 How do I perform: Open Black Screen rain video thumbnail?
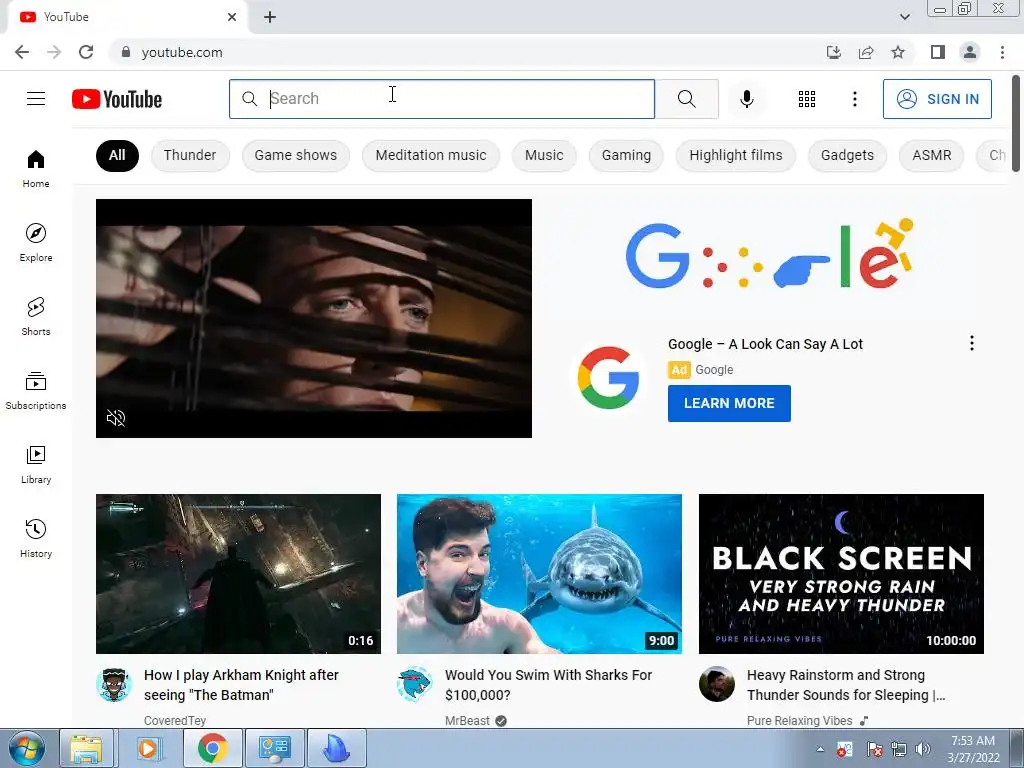coord(841,573)
